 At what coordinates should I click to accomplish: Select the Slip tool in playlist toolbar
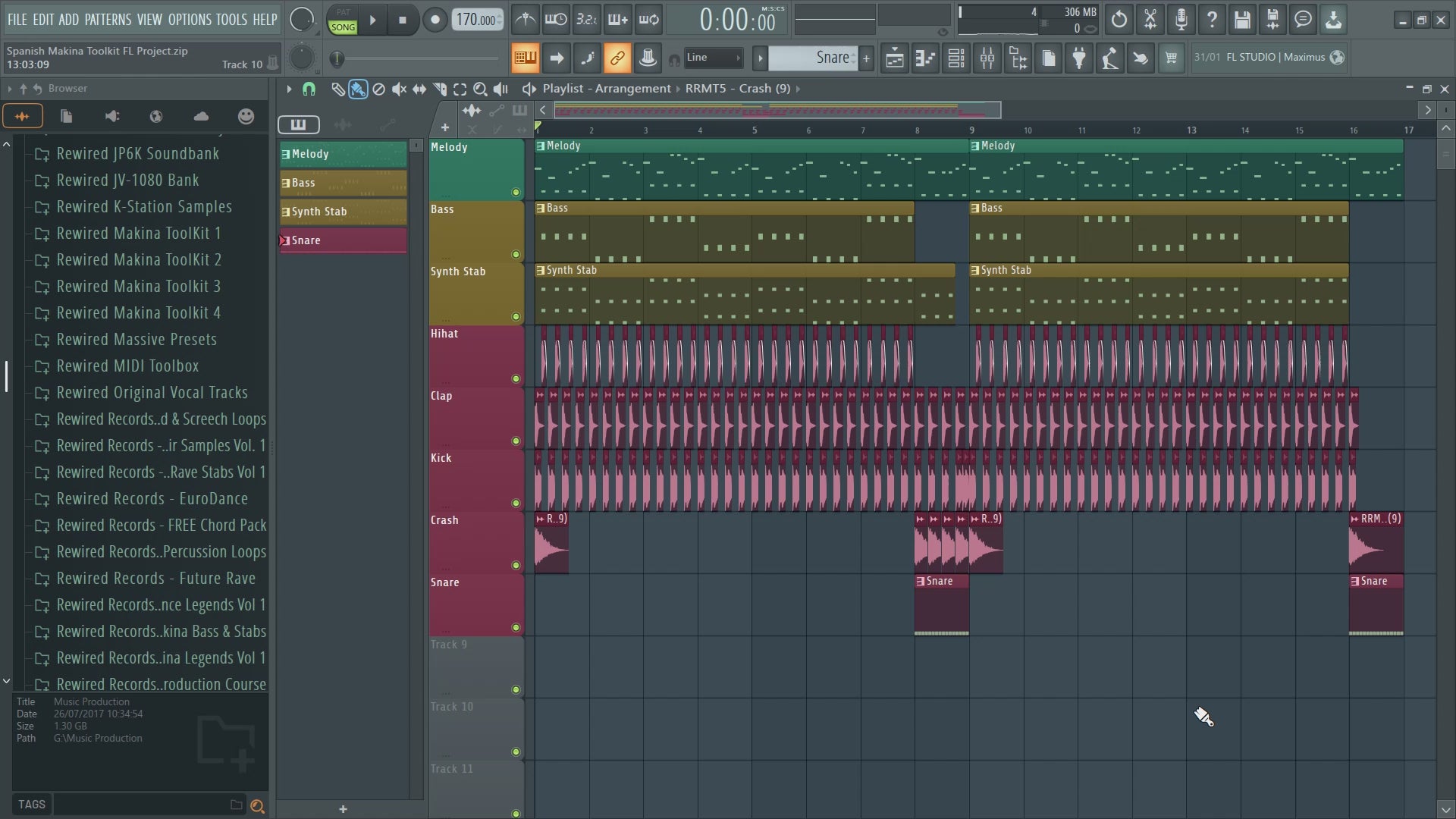pos(419,89)
